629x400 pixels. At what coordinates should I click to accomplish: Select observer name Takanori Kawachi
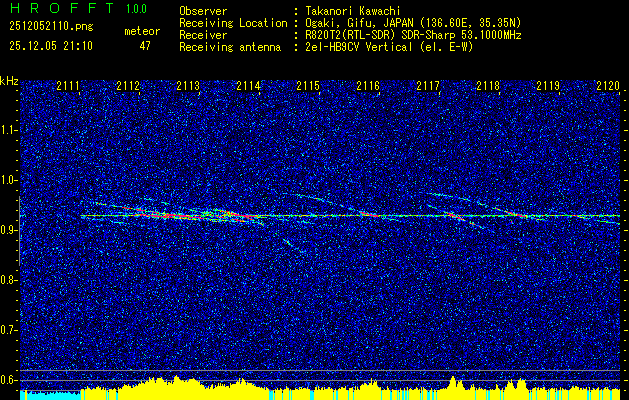point(353,11)
